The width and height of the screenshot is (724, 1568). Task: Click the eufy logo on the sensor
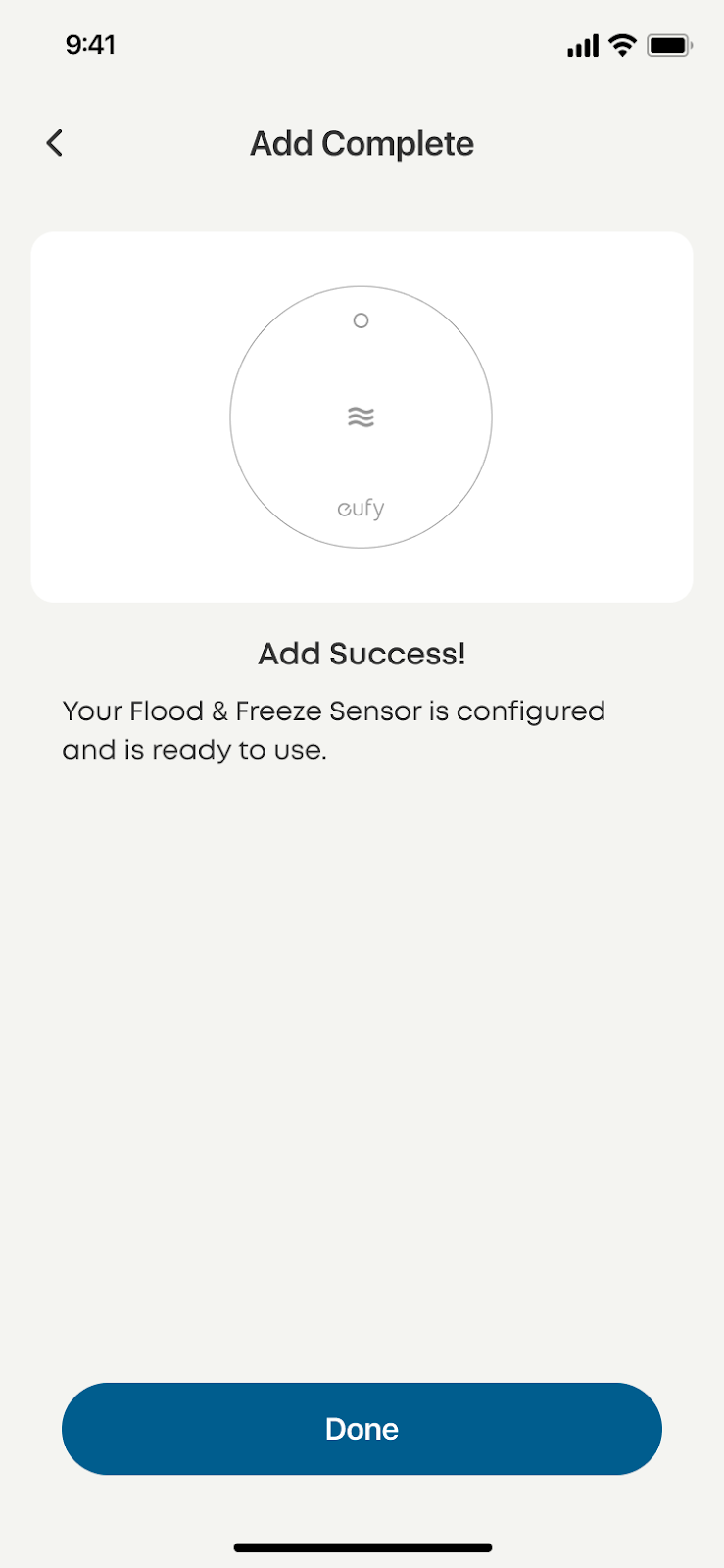(361, 509)
